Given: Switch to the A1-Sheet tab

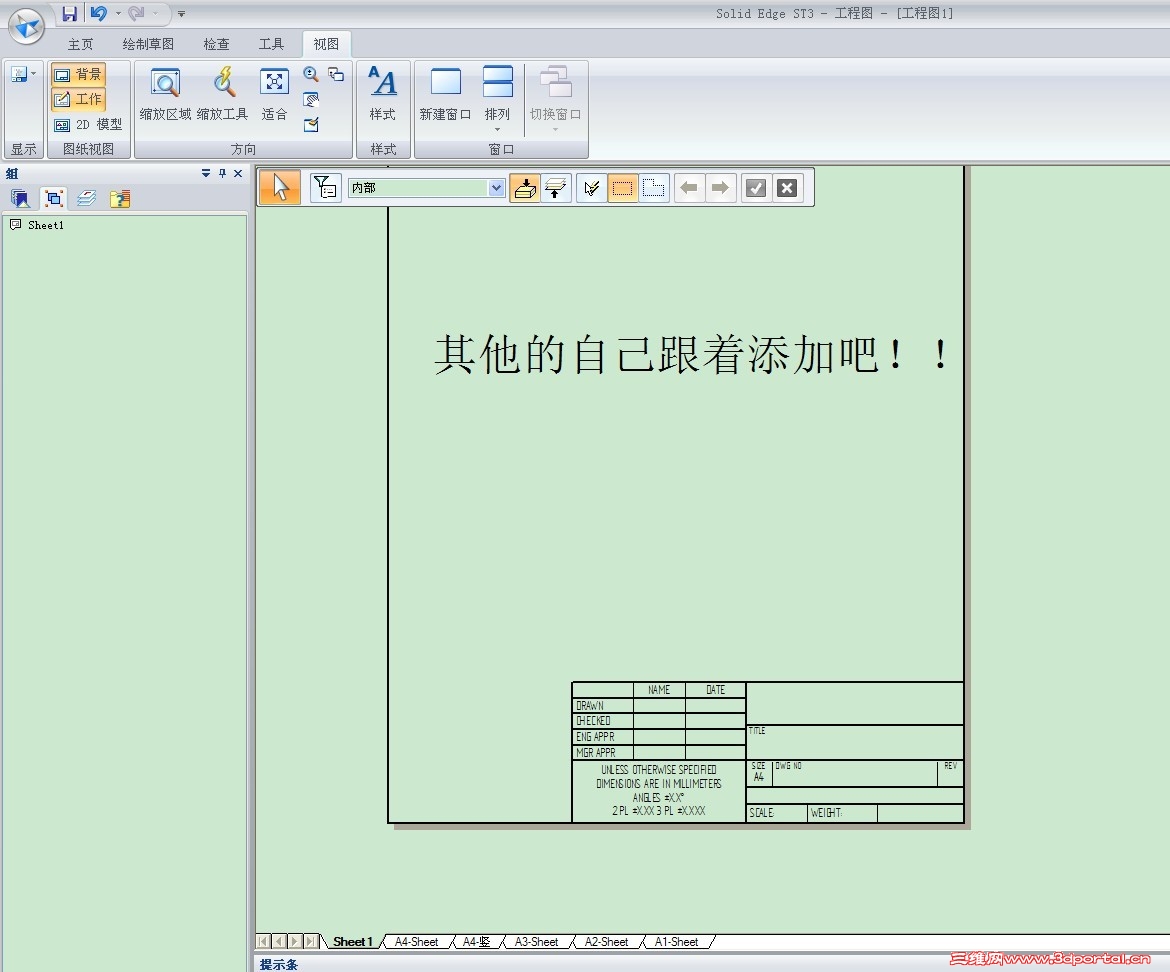Looking at the screenshot, I should (x=676, y=941).
